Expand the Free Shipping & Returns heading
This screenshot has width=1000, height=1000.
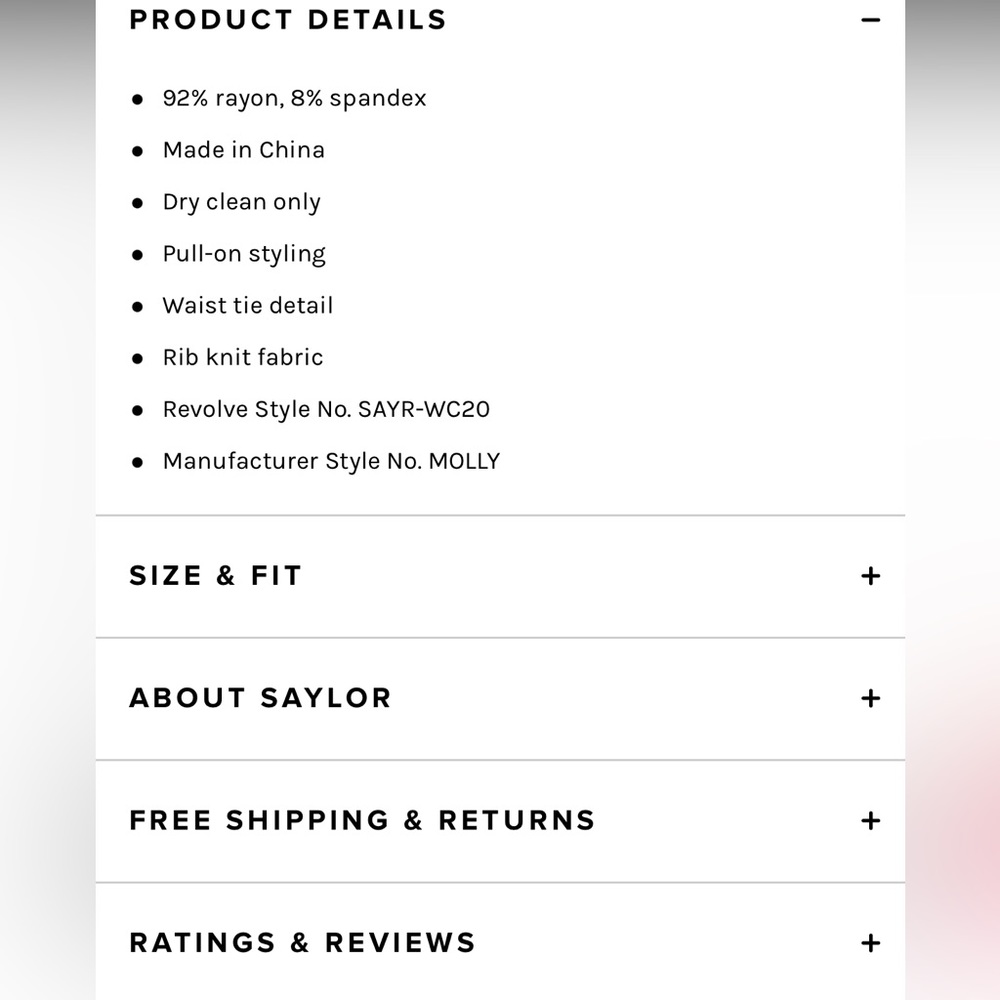pyautogui.click(x=362, y=820)
